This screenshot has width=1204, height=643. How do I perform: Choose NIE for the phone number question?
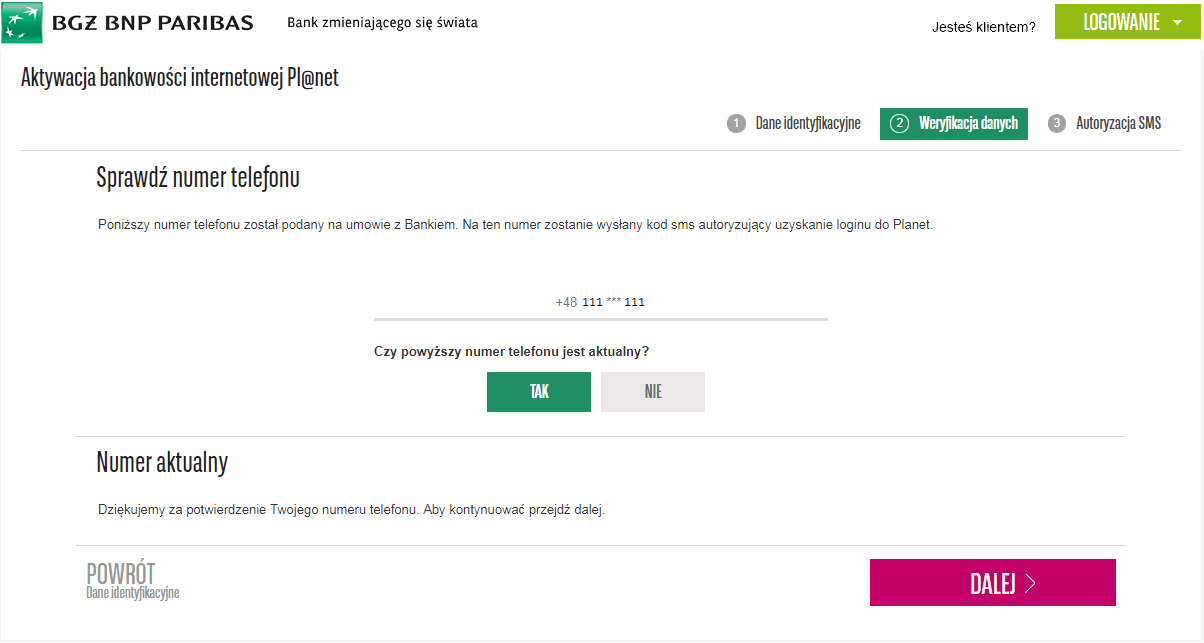pyautogui.click(x=653, y=392)
